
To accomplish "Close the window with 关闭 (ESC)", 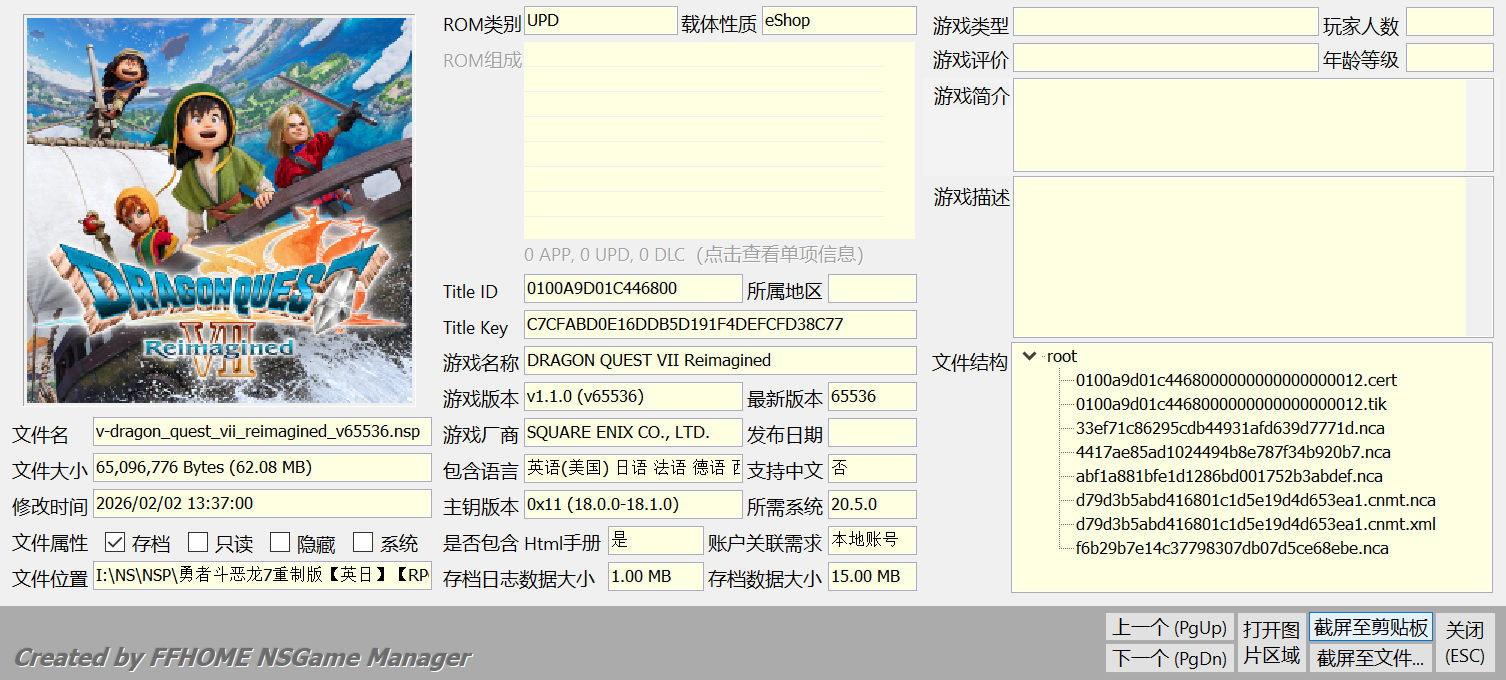I will click(1465, 642).
